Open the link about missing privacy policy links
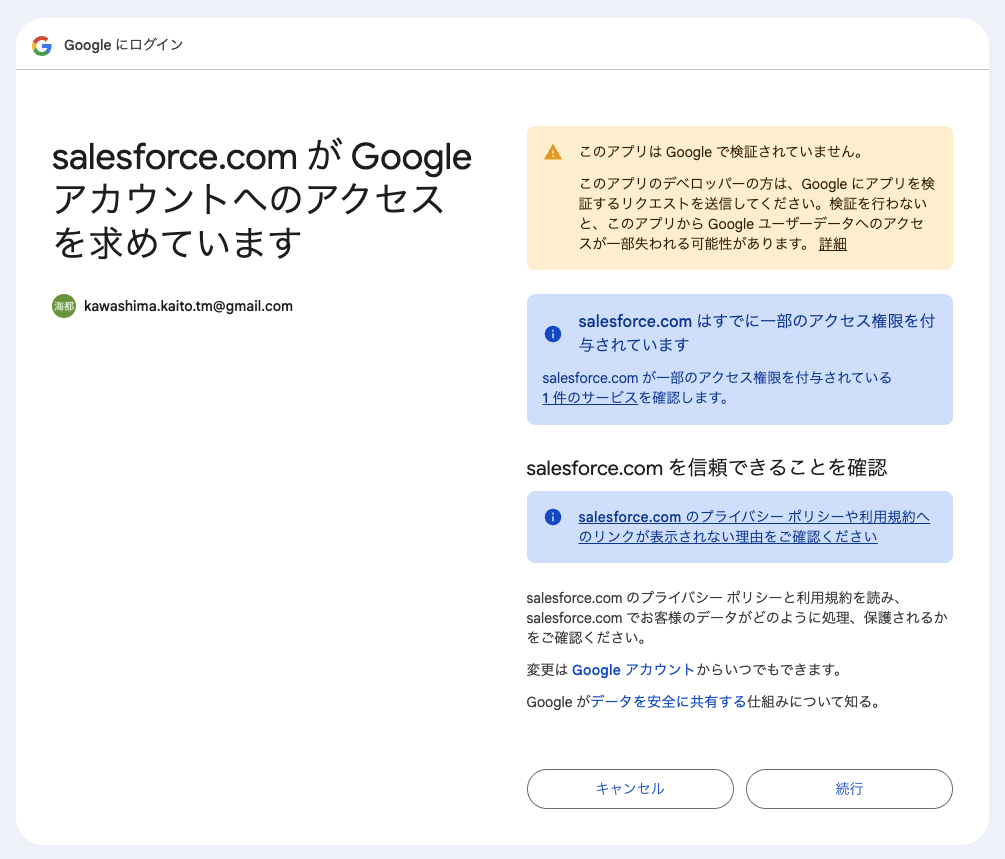This screenshot has height=859, width=1005. pyautogui.click(x=753, y=527)
